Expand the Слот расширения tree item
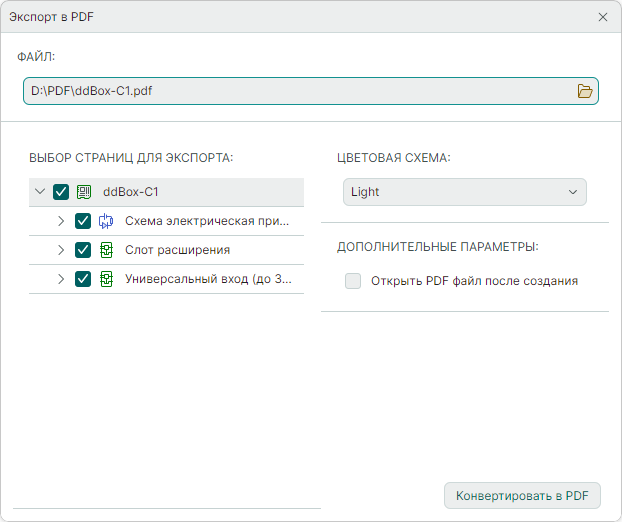This screenshot has width=622, height=522. coord(61,250)
